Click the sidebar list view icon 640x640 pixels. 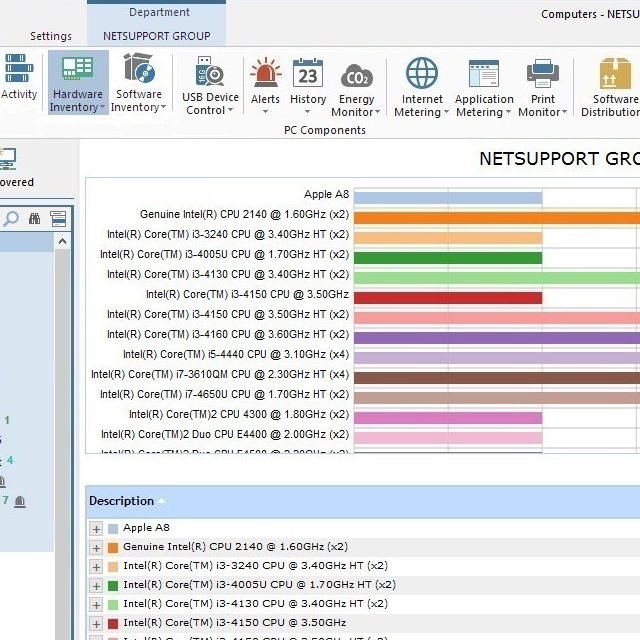pyautogui.click(x=58, y=219)
